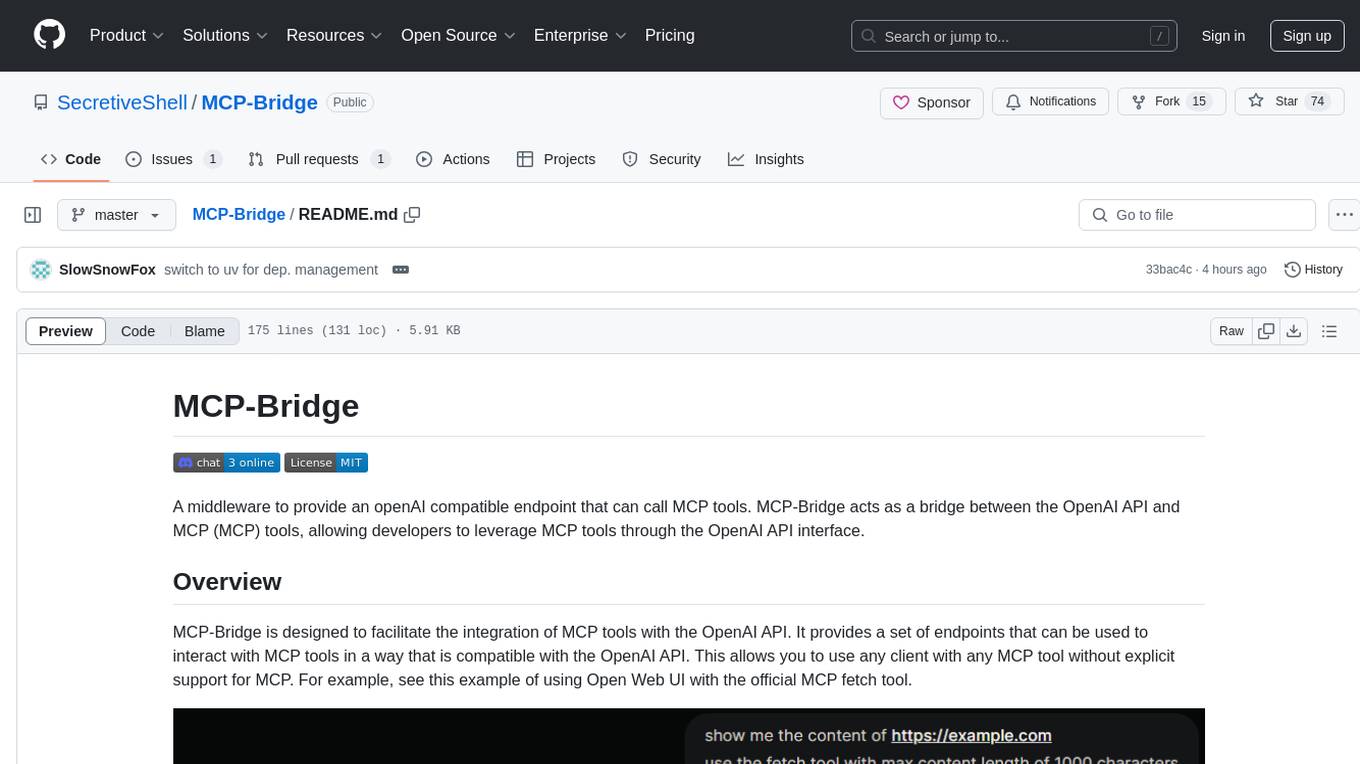
Task: Expand the file tree side panel
Action: [33, 215]
